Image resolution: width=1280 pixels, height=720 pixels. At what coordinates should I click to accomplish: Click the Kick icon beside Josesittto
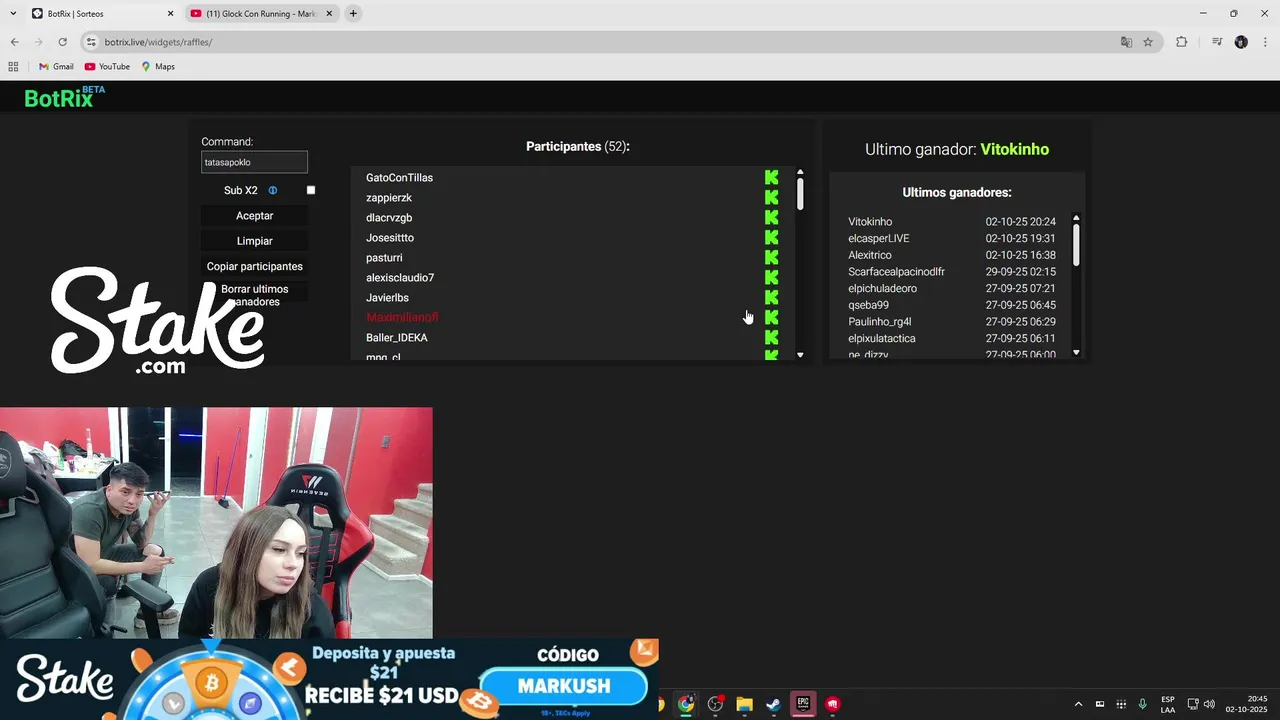click(x=771, y=237)
